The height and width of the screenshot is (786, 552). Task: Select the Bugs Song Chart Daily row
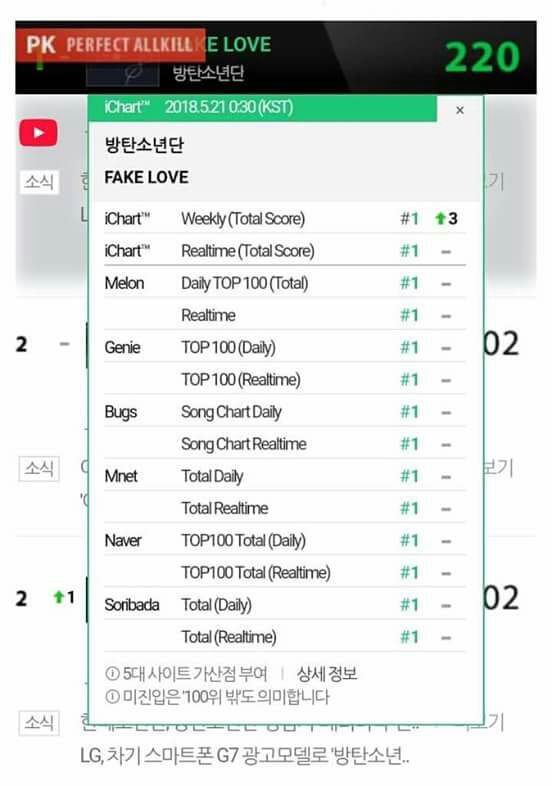[x=285, y=412]
